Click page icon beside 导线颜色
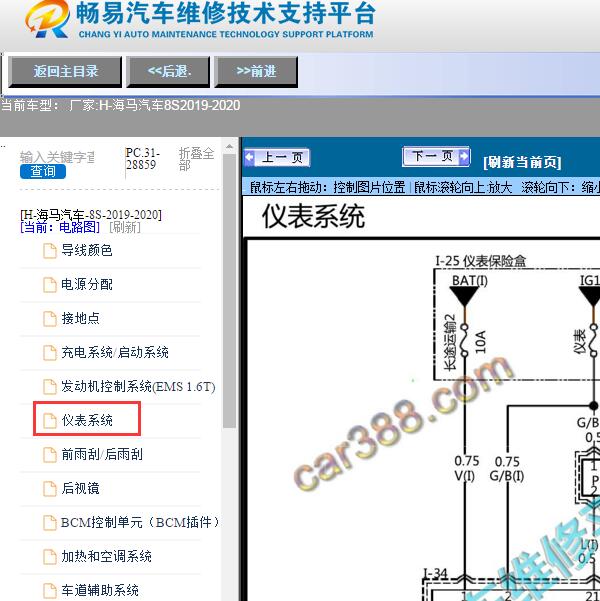600x601 pixels. (x=49, y=251)
